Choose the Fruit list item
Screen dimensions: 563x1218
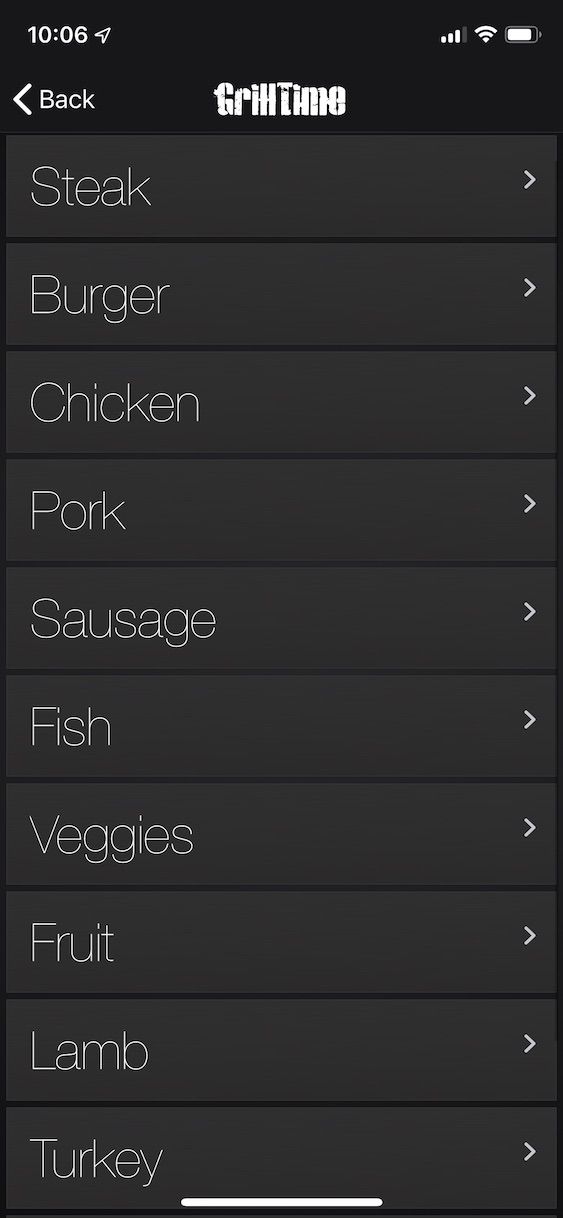point(281,942)
